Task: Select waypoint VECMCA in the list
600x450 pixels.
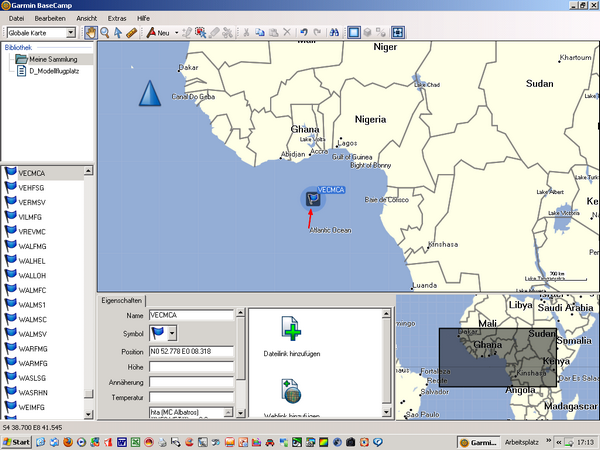Action: pyautogui.click(x=43, y=173)
